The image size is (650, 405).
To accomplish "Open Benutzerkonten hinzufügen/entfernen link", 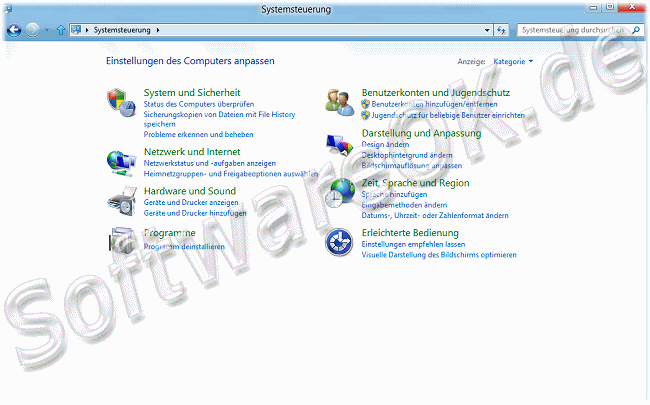I will 434,104.
